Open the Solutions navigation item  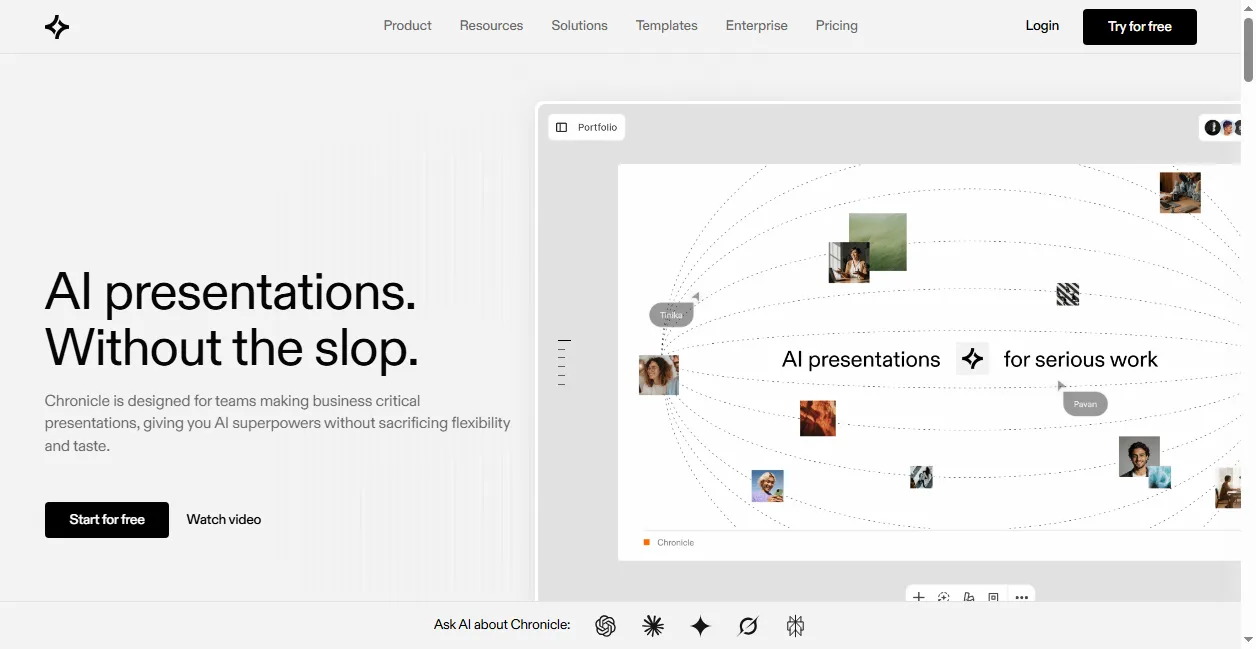click(579, 26)
